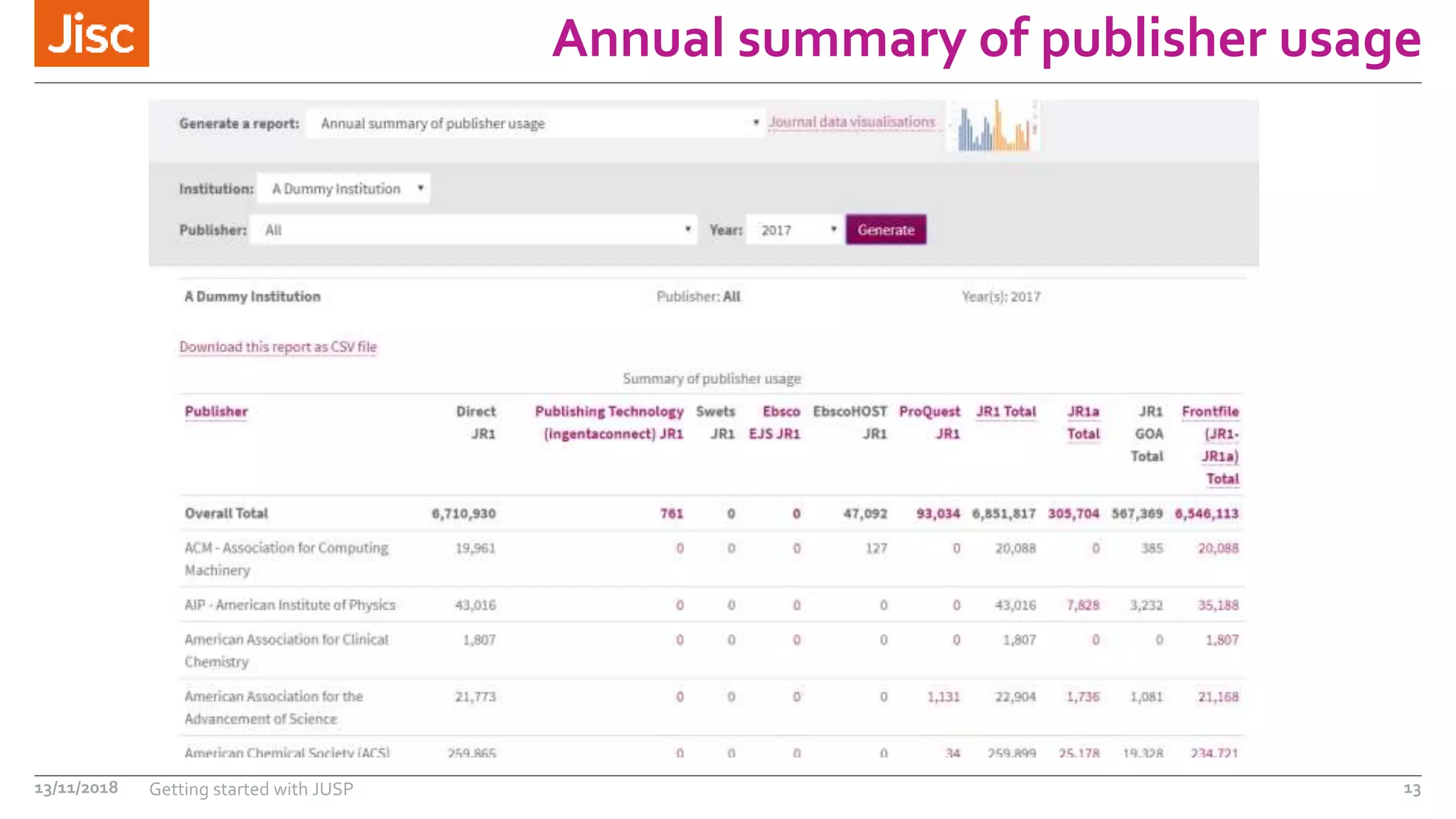Click AAAS ProQuest value 1,131

coord(943,697)
